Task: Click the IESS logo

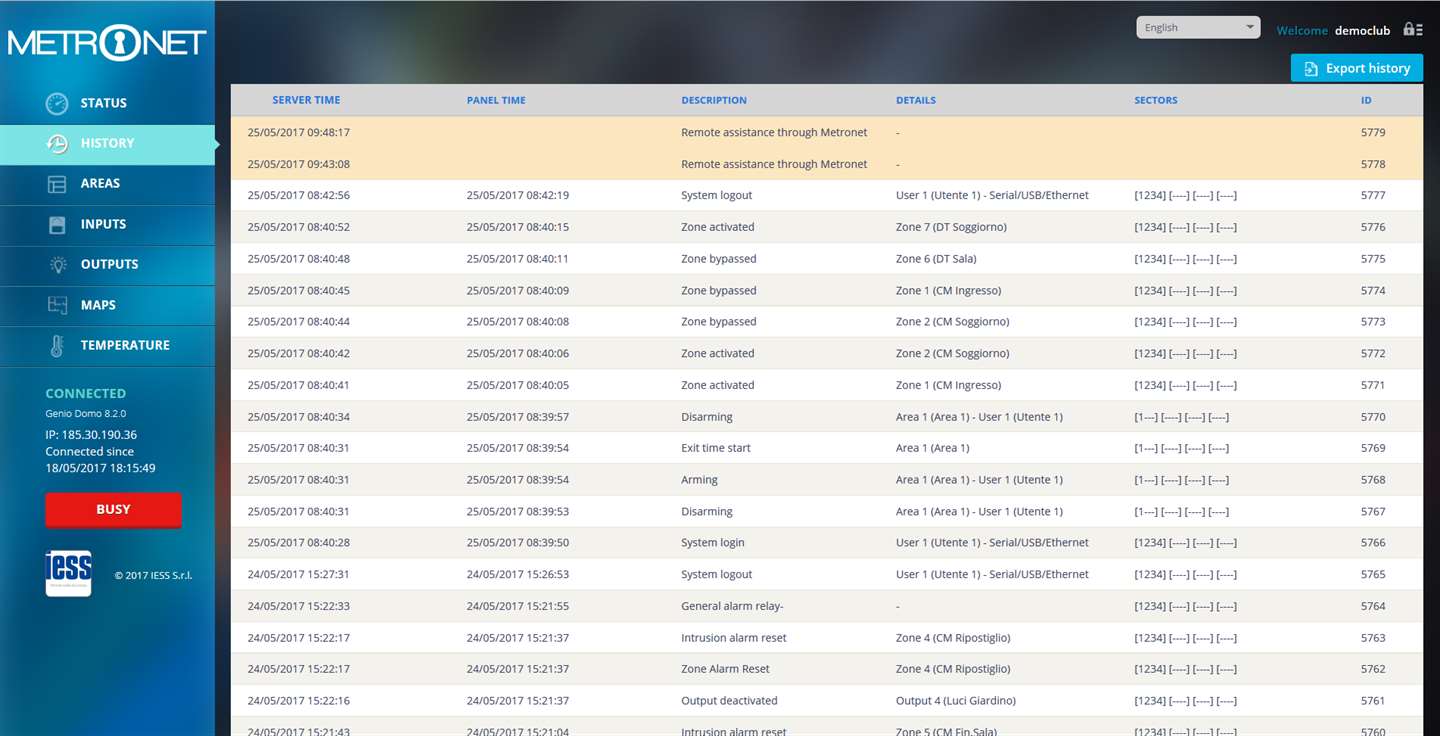Action: (68, 573)
